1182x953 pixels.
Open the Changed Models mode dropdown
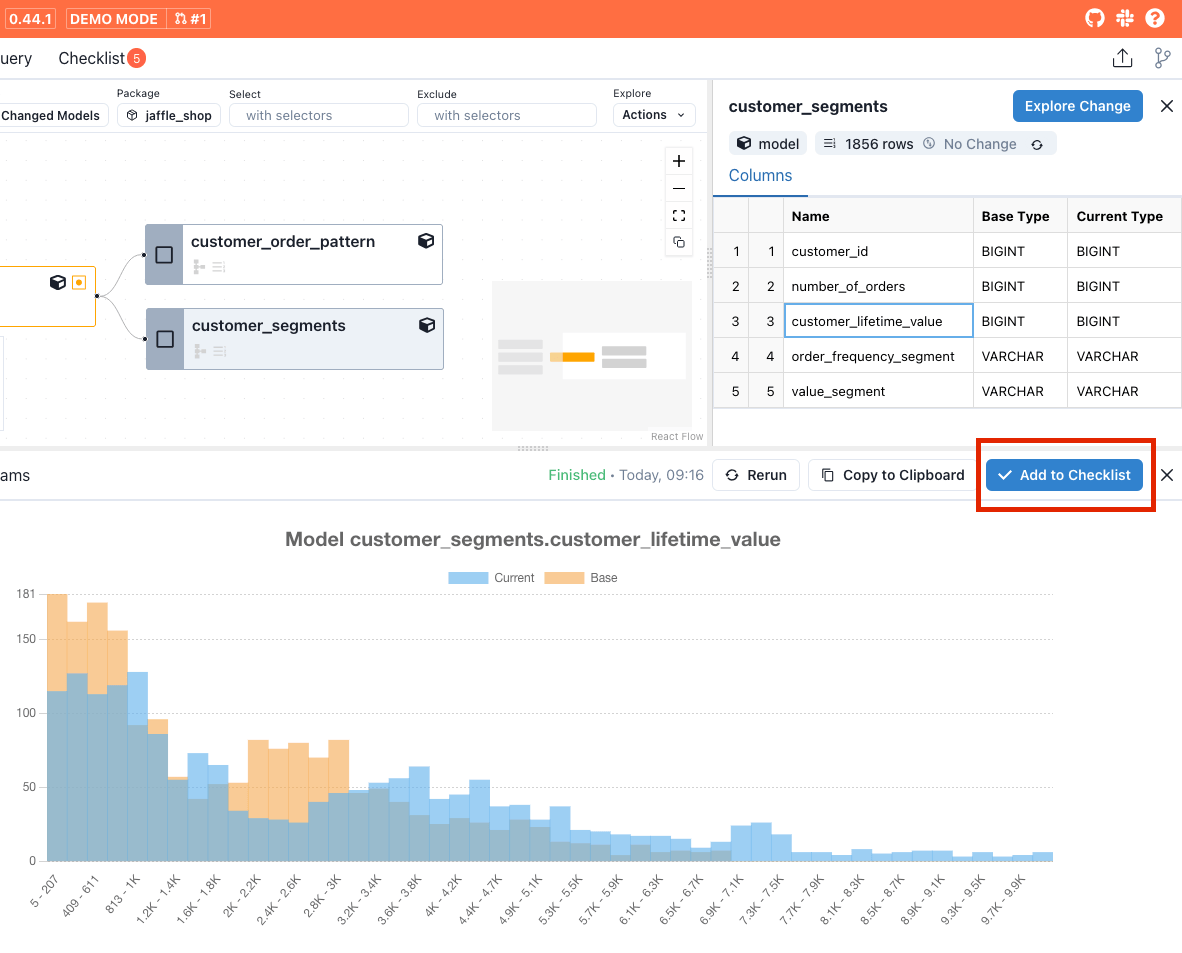pos(50,115)
